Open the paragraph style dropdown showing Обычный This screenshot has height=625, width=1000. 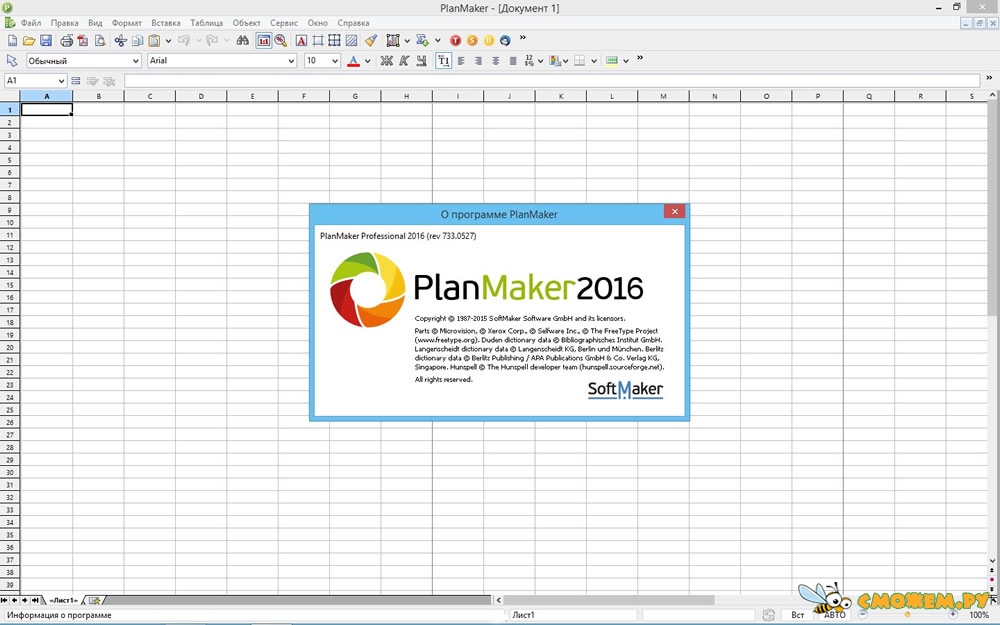136,61
